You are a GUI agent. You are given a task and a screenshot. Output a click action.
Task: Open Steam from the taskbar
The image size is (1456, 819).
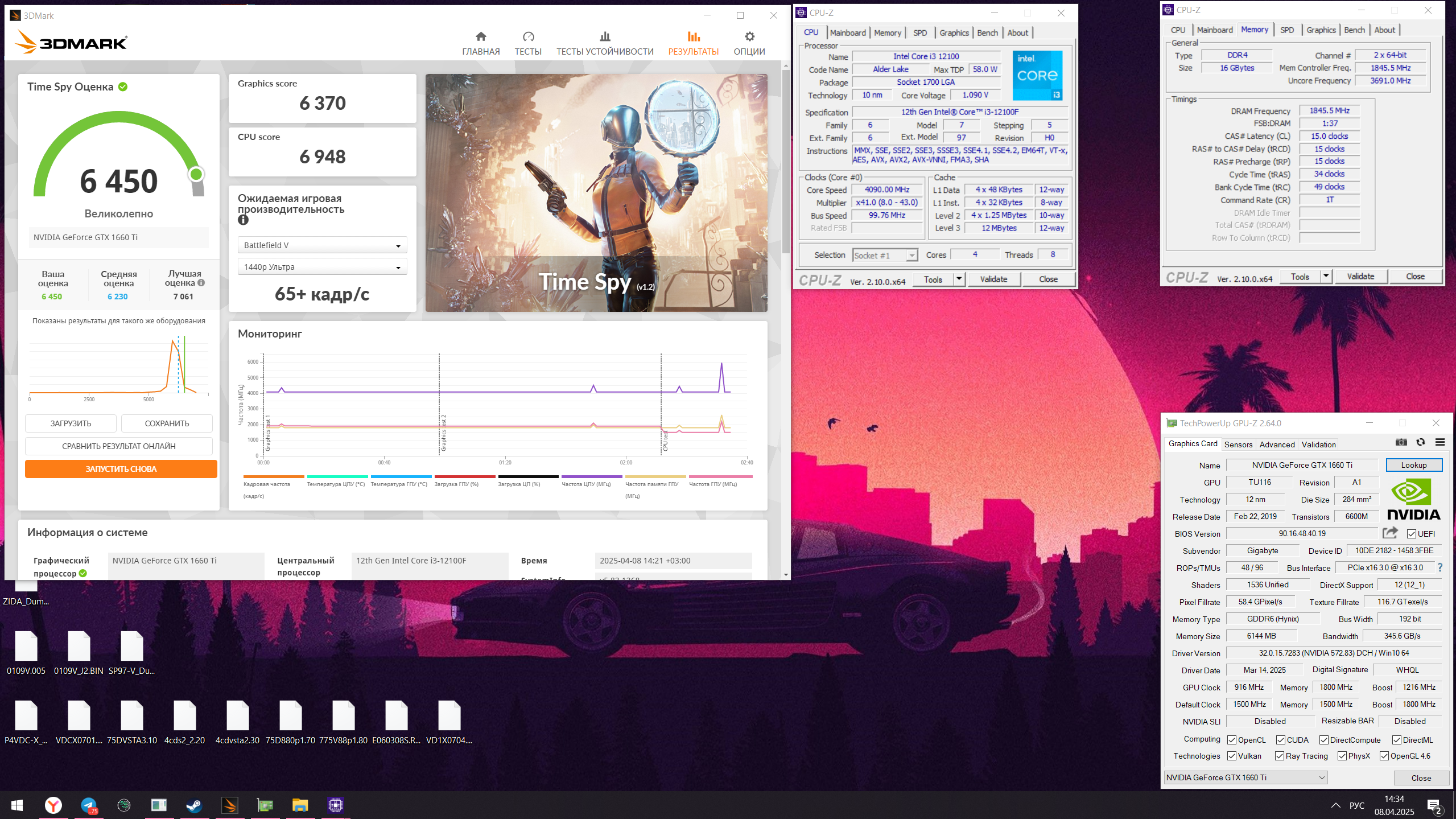[x=194, y=805]
